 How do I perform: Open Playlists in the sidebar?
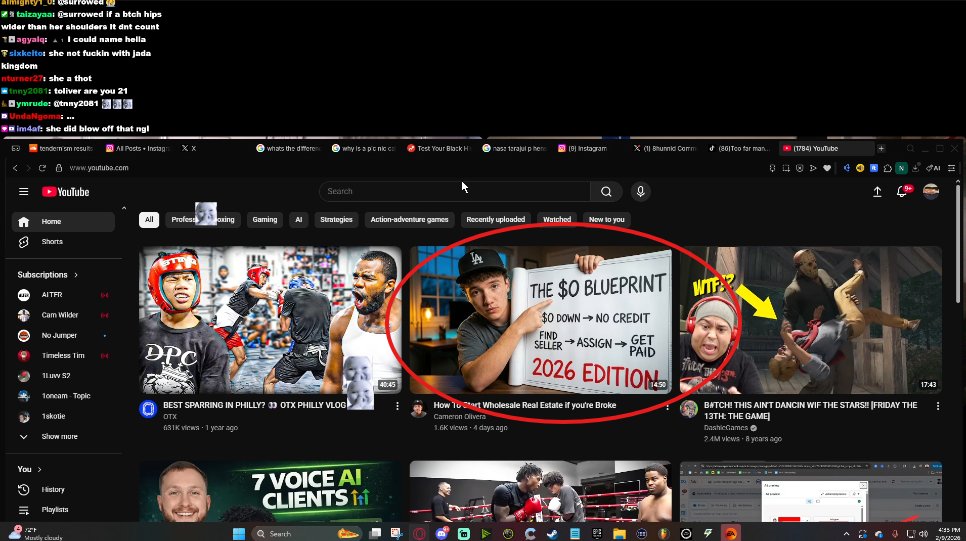[63, 510]
